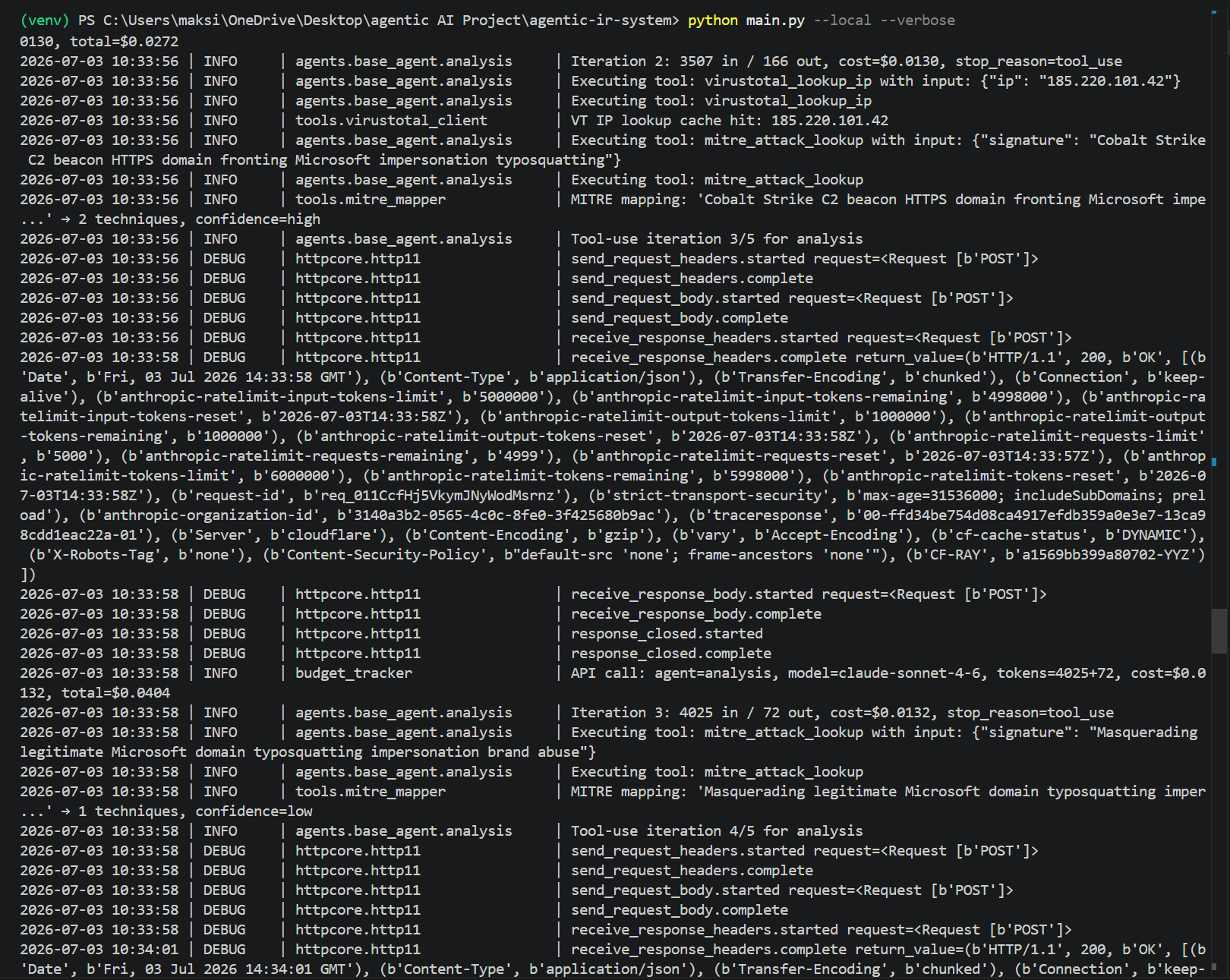Click the '--verbose' flag in the command
This screenshot has width=1230, height=980.
pos(917,20)
